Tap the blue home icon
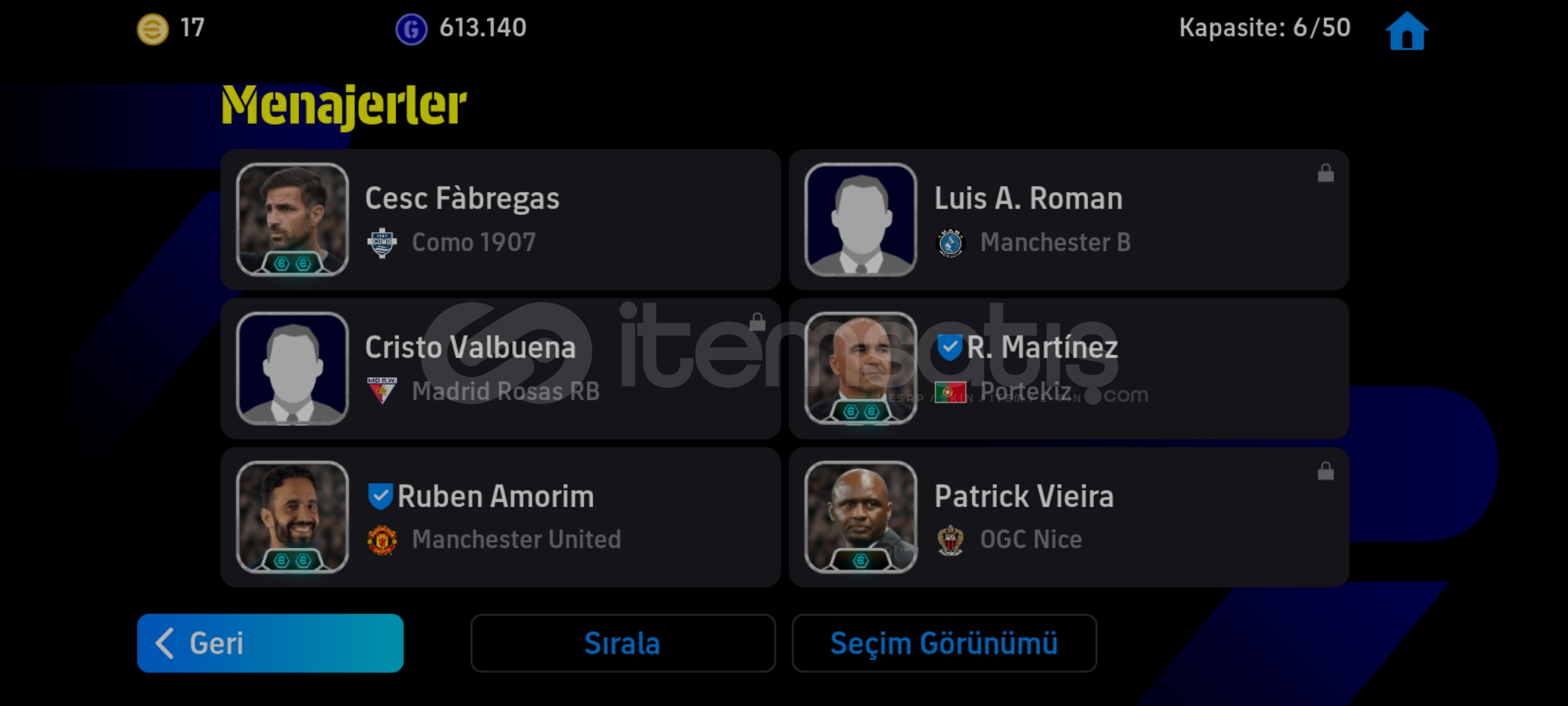The width and height of the screenshot is (1568, 706). click(x=1407, y=30)
